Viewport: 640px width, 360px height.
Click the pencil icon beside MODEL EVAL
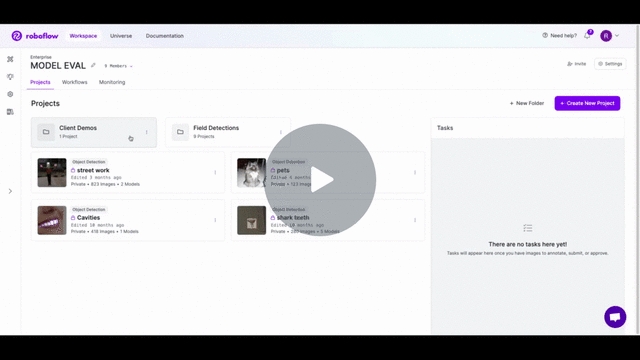(x=93, y=65)
